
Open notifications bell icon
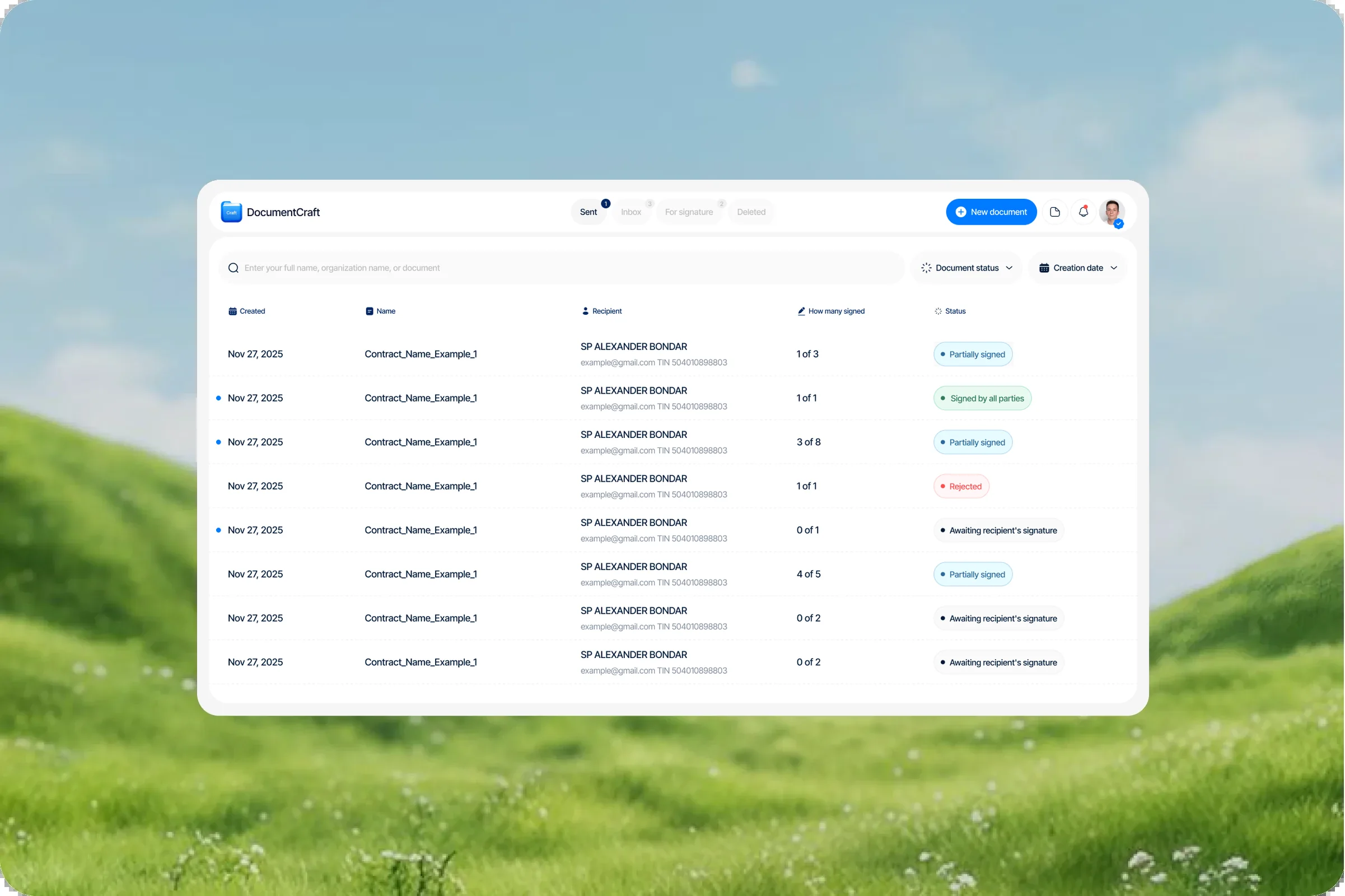coord(1084,212)
